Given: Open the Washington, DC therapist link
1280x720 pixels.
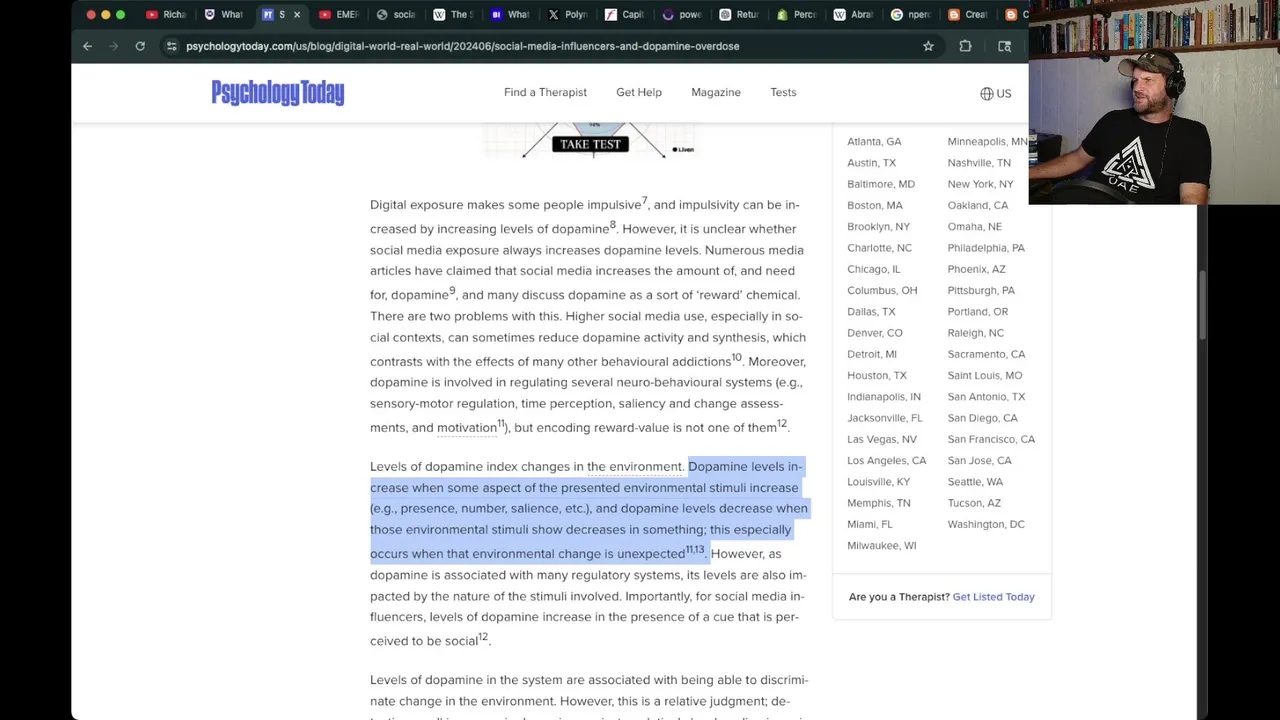Looking at the screenshot, I should (x=986, y=524).
